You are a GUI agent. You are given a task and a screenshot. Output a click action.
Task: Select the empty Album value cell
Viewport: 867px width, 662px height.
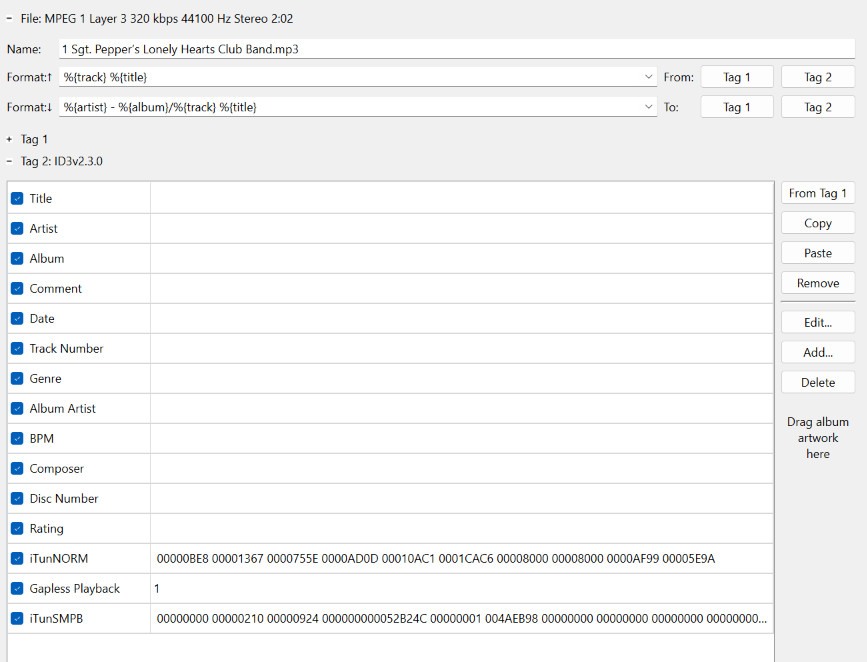461,259
